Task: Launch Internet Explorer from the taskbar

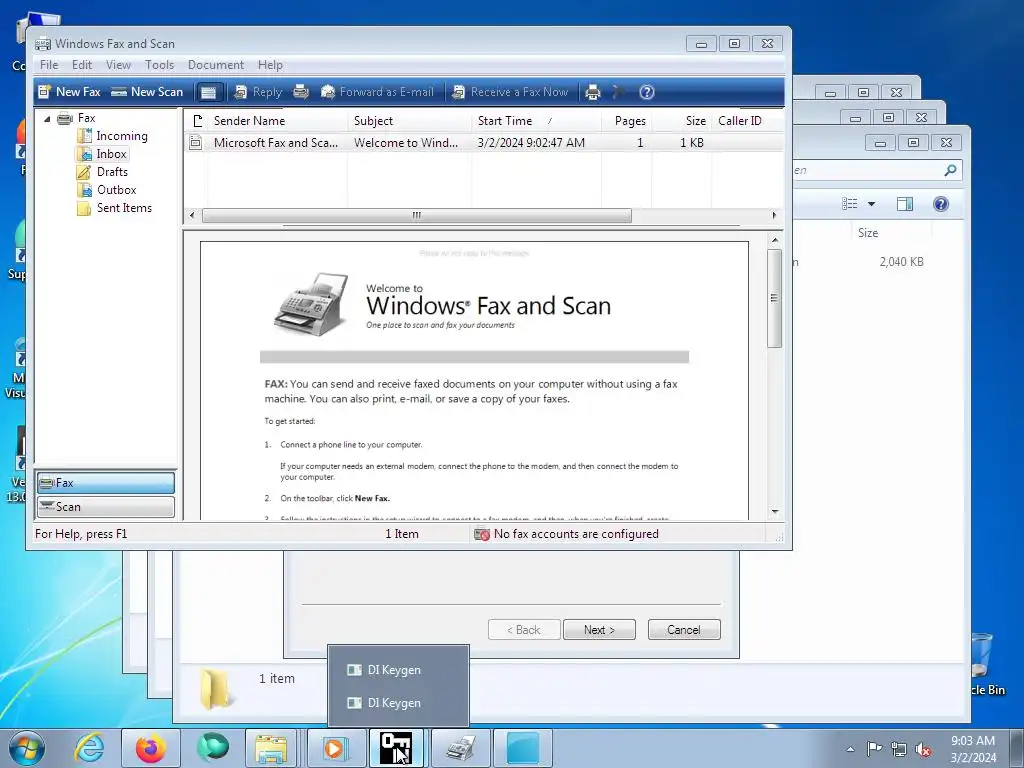Action: pyautogui.click(x=89, y=748)
